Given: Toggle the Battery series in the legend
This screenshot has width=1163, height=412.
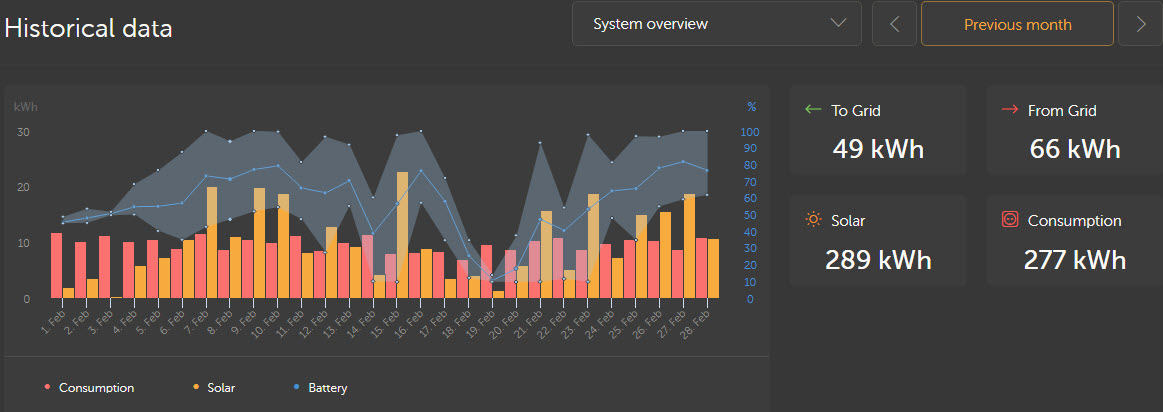Looking at the screenshot, I should tap(327, 387).
